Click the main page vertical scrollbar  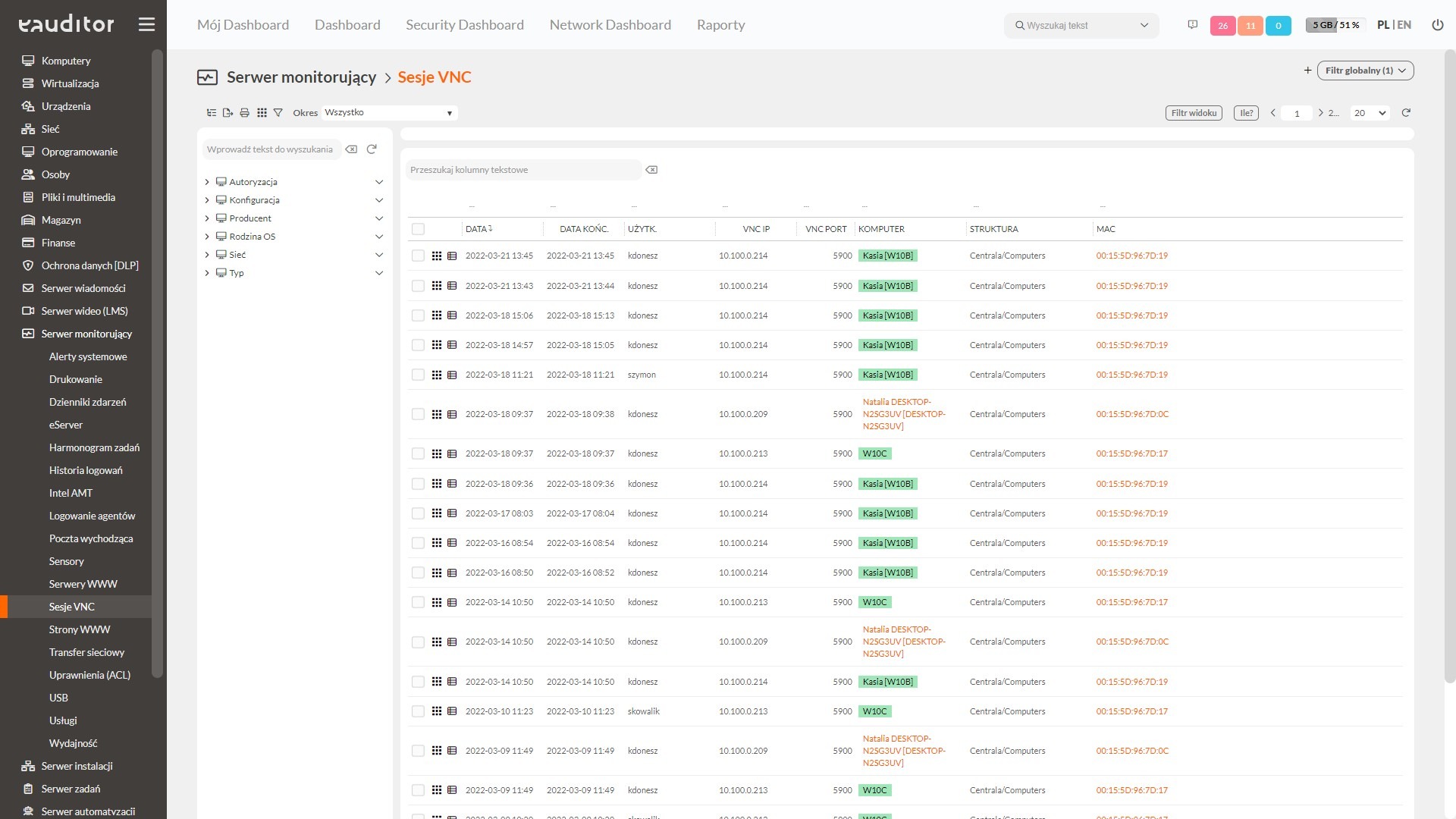pos(1450,366)
